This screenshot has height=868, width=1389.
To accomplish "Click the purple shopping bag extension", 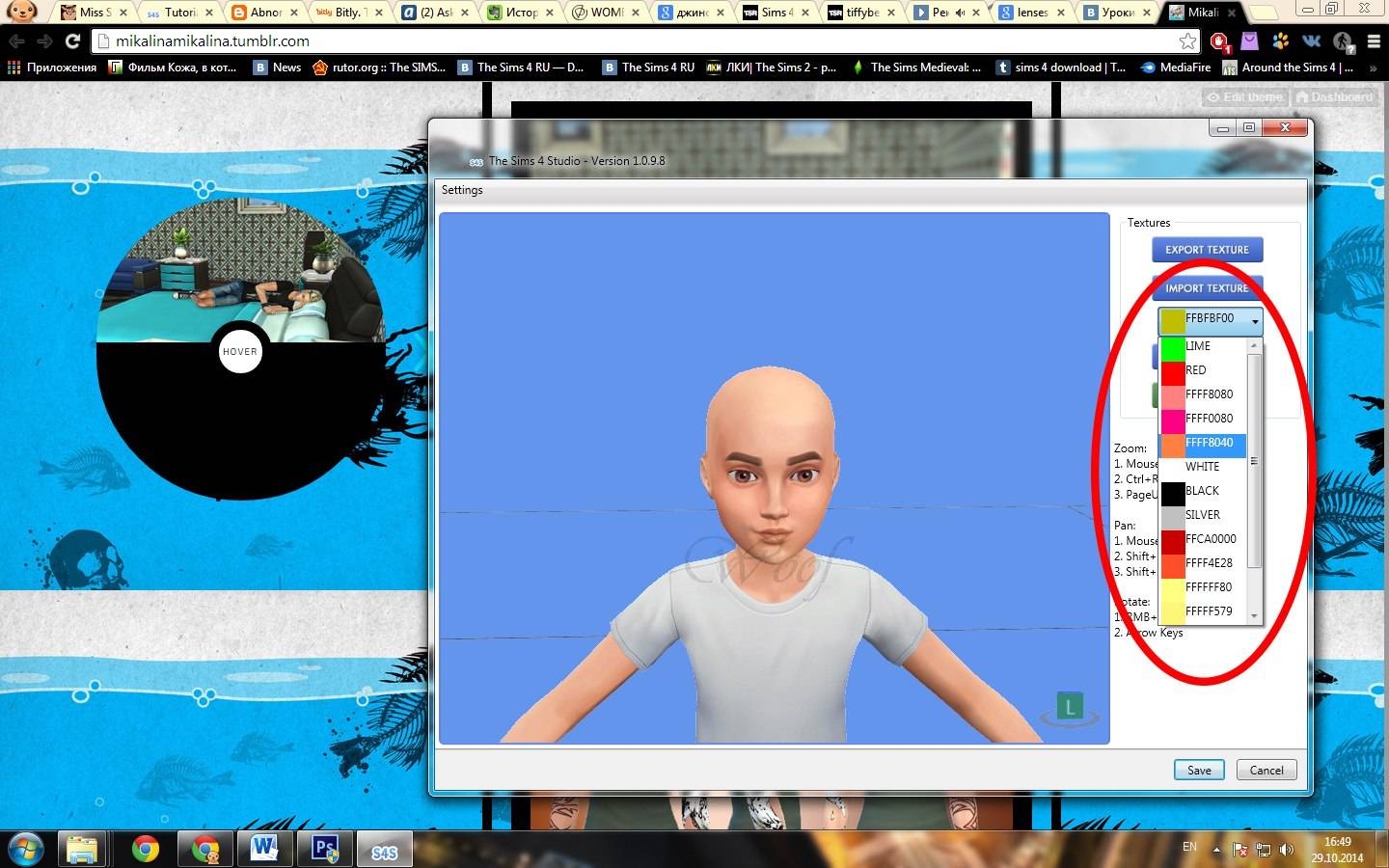I will pyautogui.click(x=1250, y=41).
